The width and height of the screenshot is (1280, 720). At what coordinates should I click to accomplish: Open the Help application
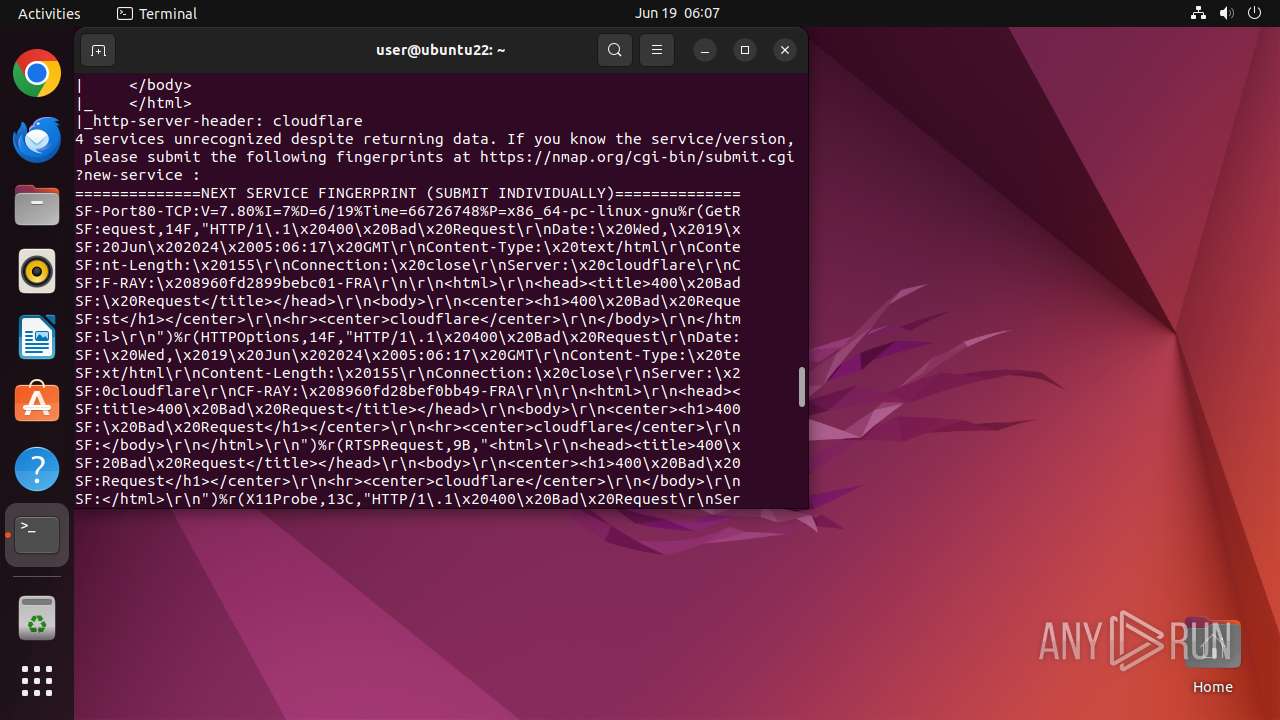(x=37, y=469)
